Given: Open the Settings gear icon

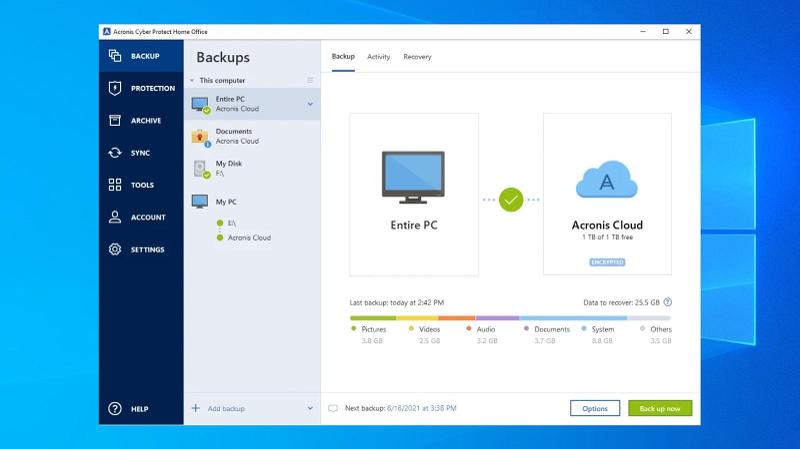Looking at the screenshot, I should [115, 249].
